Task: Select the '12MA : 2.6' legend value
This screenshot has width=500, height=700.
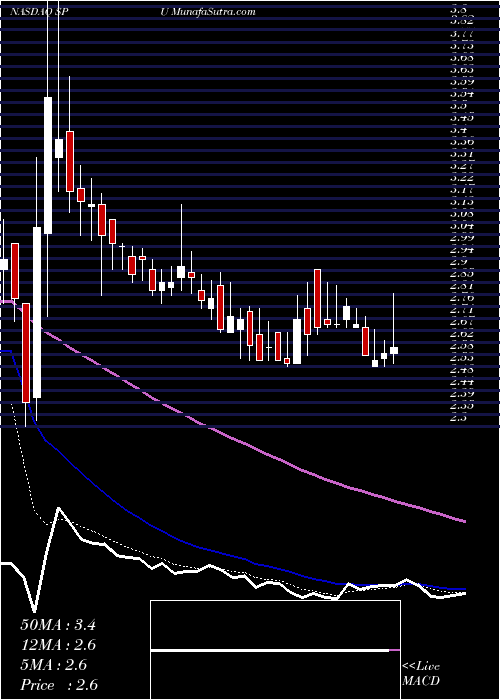Action: tap(59, 645)
